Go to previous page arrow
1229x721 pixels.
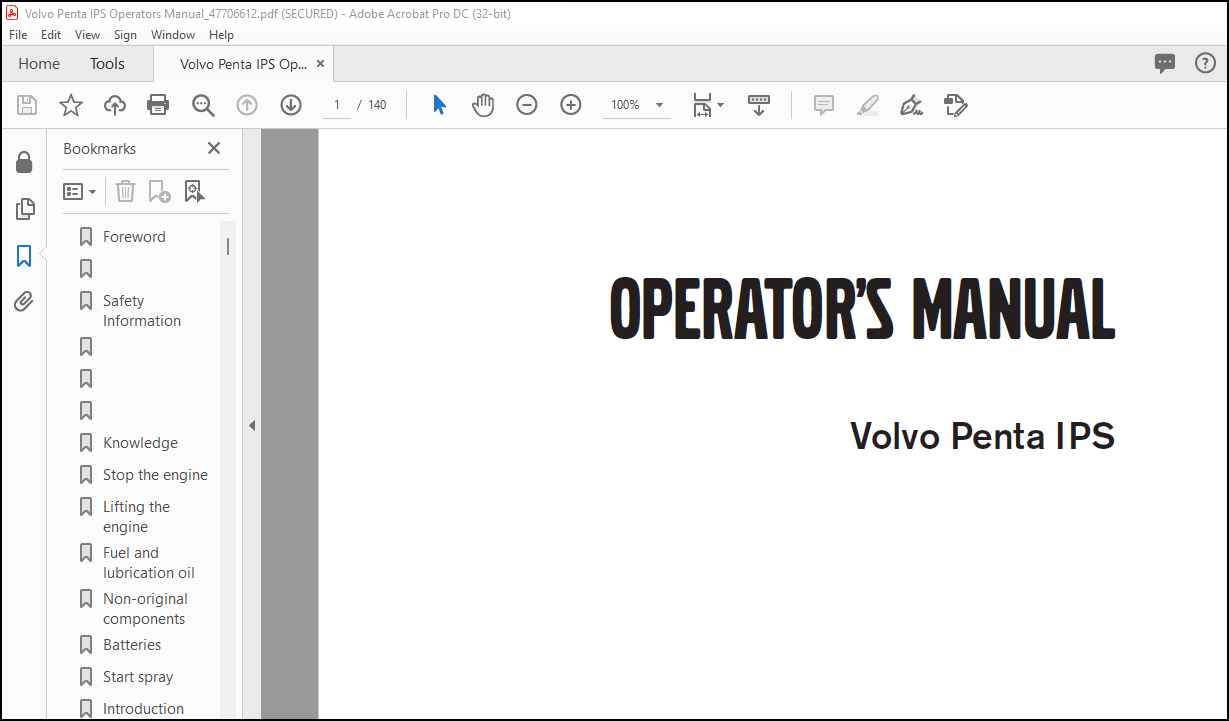247,105
